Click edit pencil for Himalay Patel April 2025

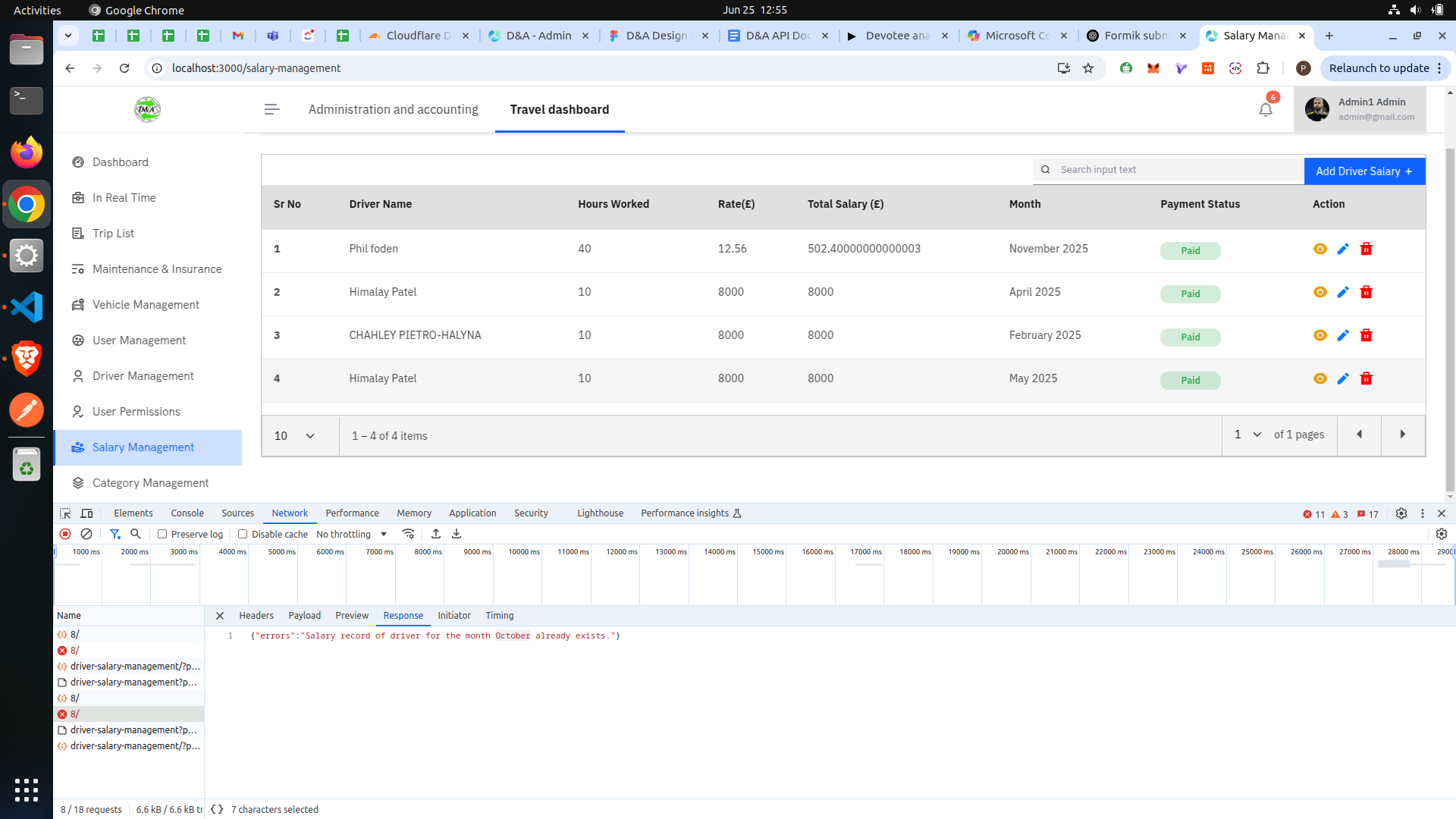[1343, 292]
